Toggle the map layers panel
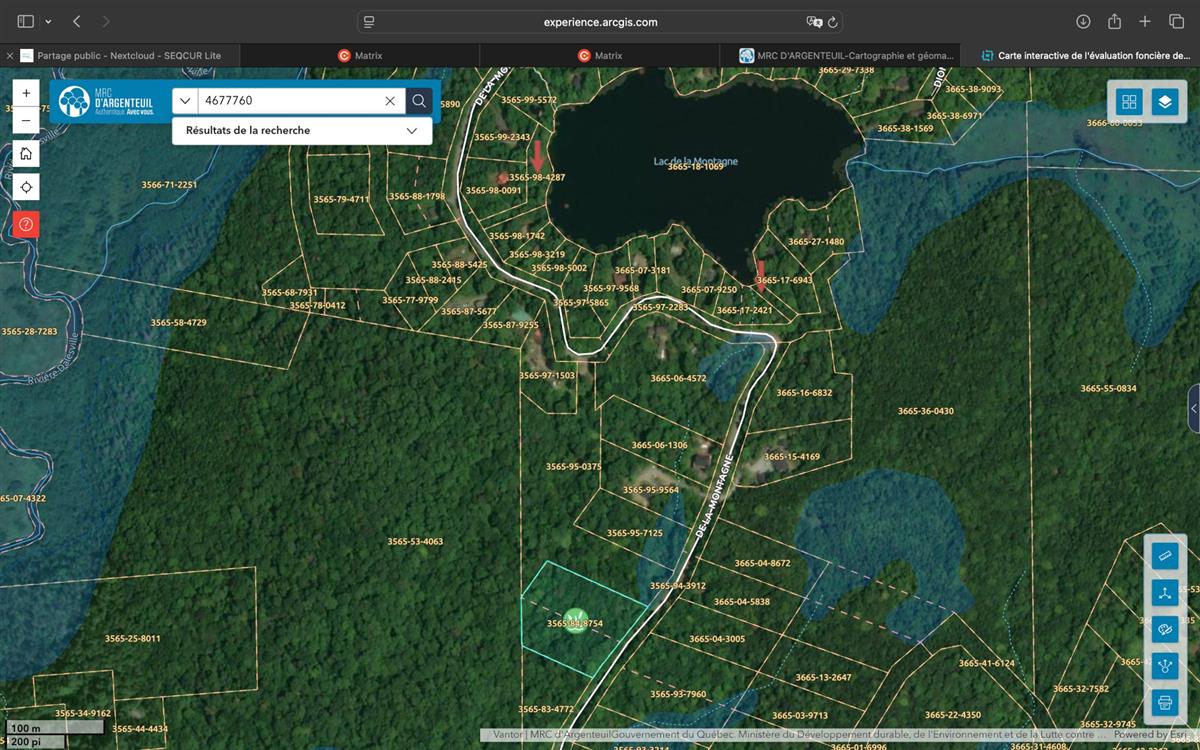Screen dimensions: 1200x750 [1165, 102]
